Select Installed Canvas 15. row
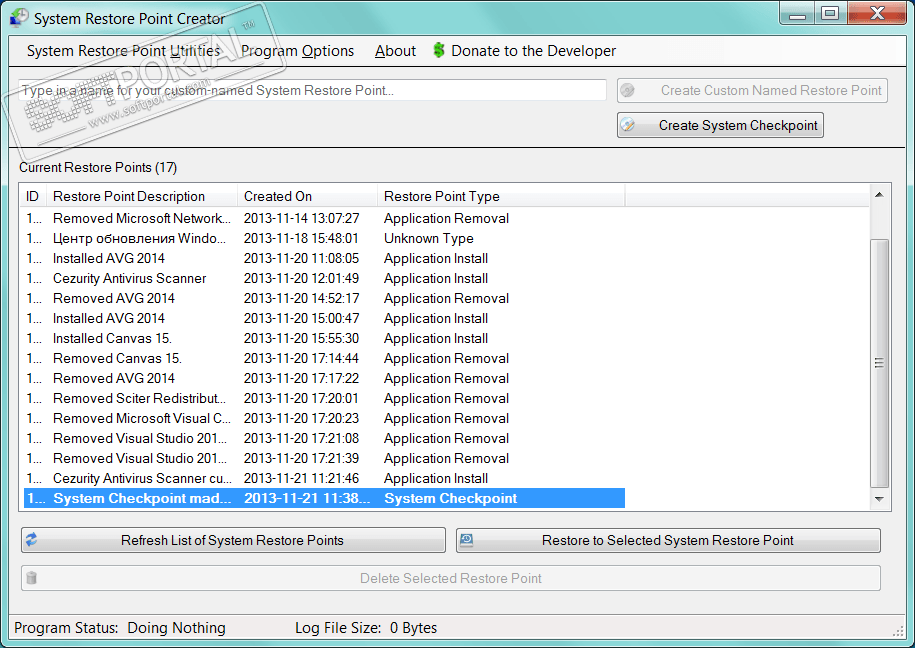 pyautogui.click(x=324, y=338)
